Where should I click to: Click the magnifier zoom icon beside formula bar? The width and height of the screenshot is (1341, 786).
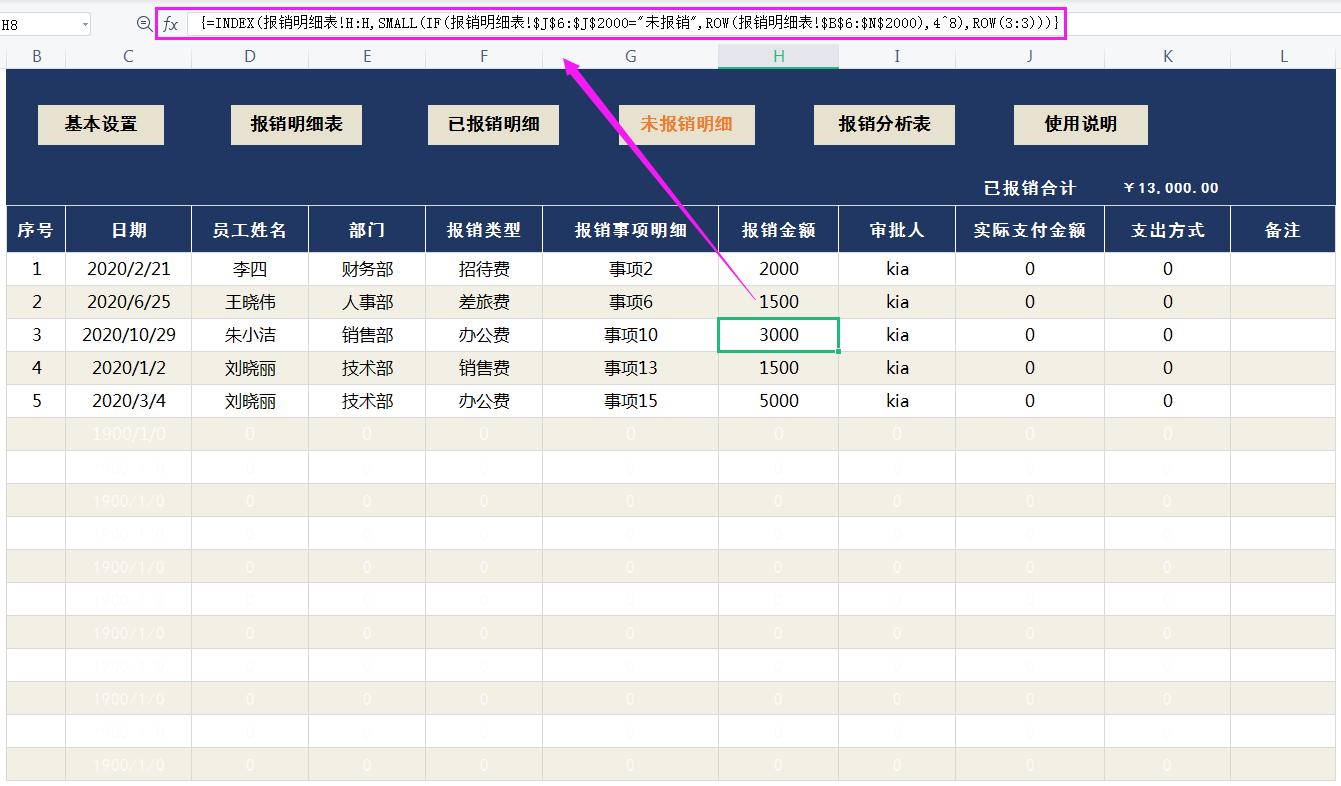coord(144,24)
